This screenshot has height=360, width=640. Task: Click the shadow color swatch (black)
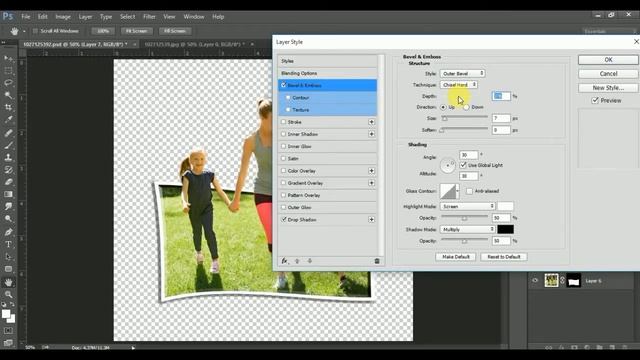505,229
